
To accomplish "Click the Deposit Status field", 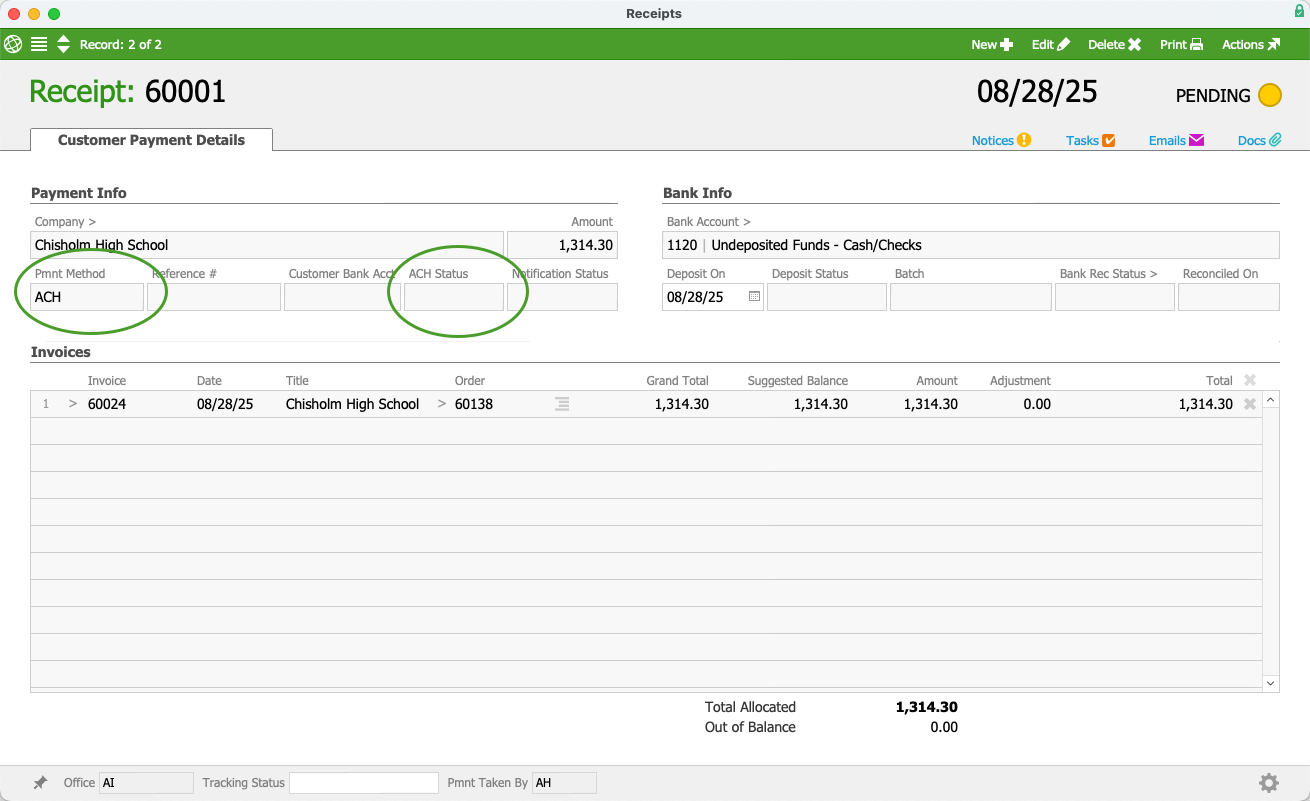I will click(827, 297).
